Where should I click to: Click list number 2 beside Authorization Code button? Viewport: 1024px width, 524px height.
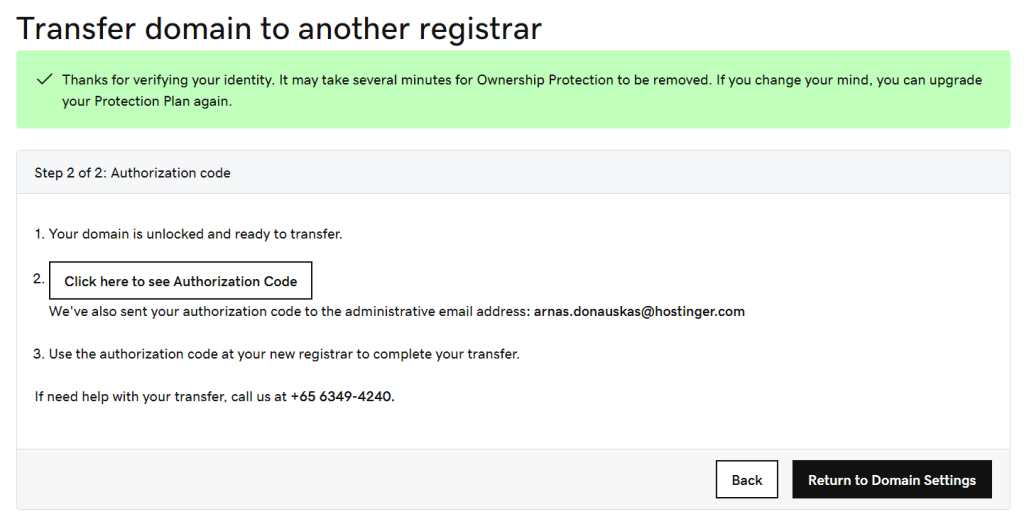click(39, 279)
